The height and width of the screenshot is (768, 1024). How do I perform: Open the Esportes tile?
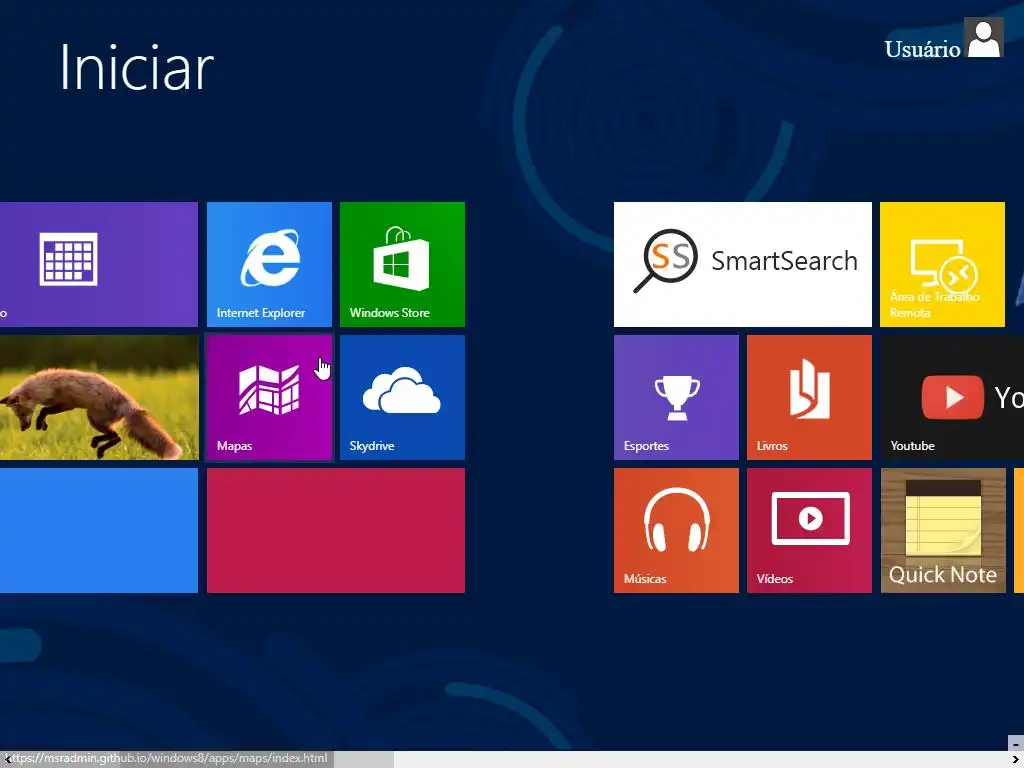coord(676,398)
